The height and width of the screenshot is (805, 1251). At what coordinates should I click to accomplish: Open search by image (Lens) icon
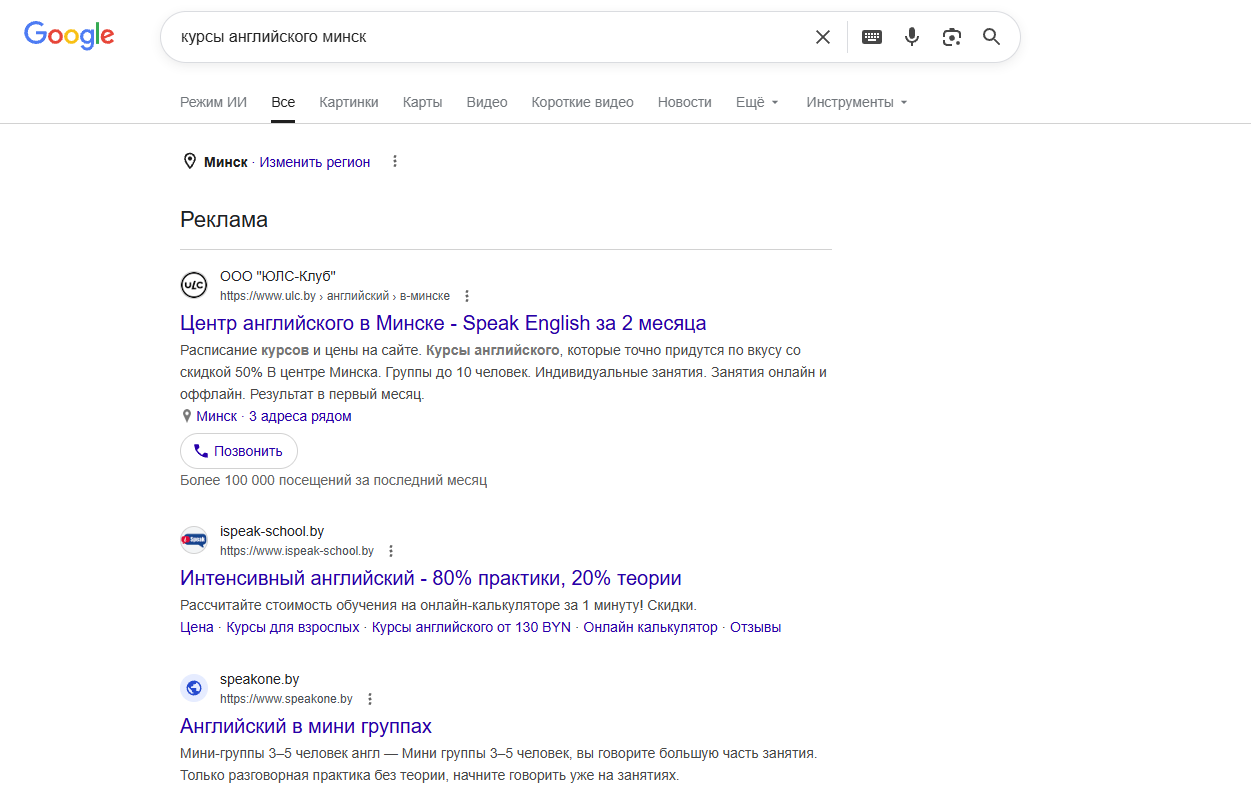click(952, 37)
